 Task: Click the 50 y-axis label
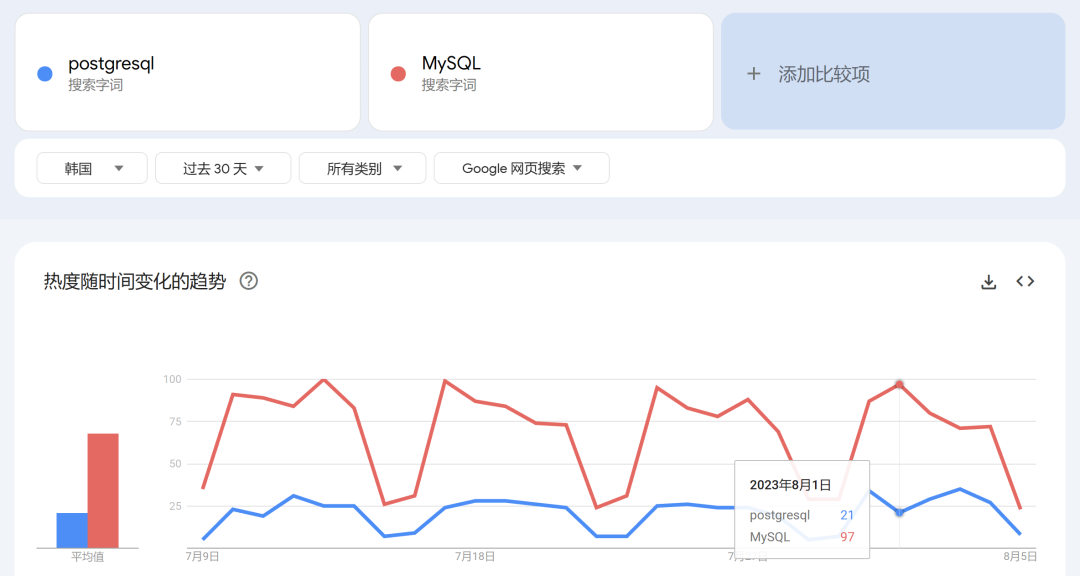coord(175,464)
